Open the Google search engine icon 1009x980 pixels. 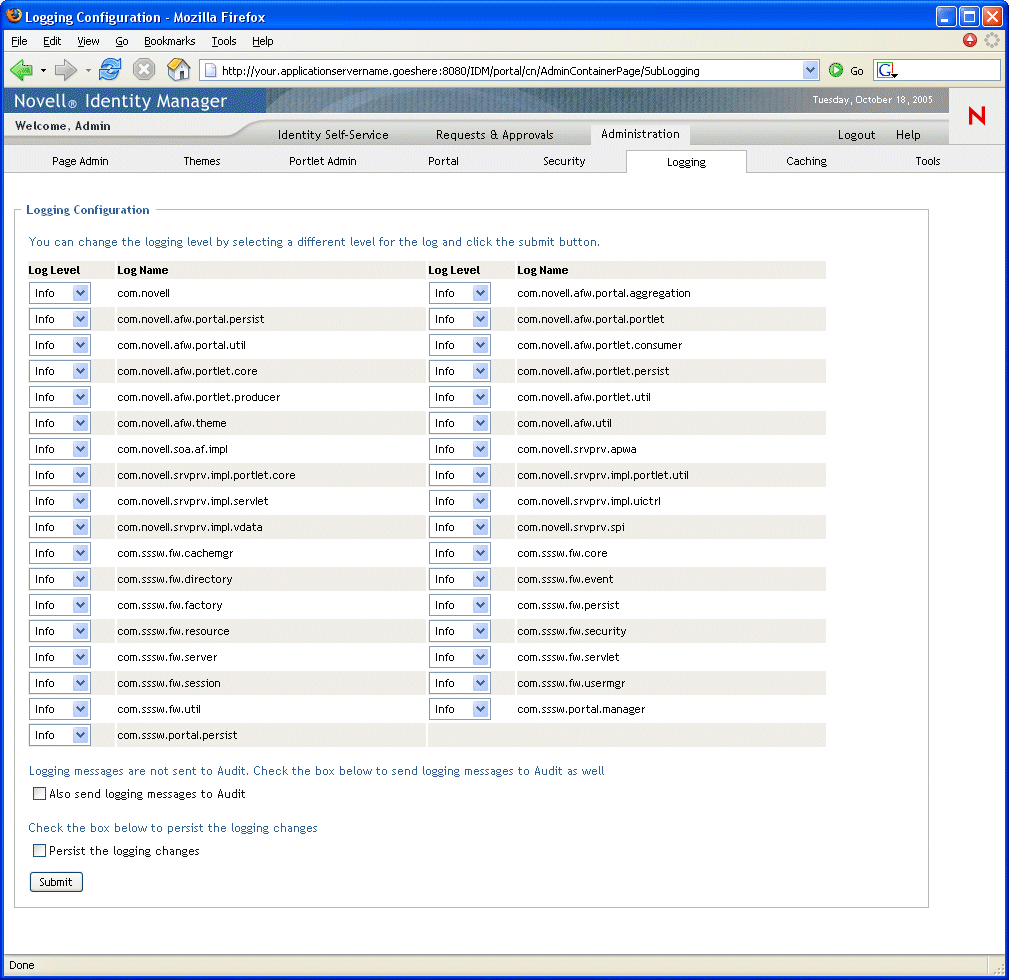point(887,70)
